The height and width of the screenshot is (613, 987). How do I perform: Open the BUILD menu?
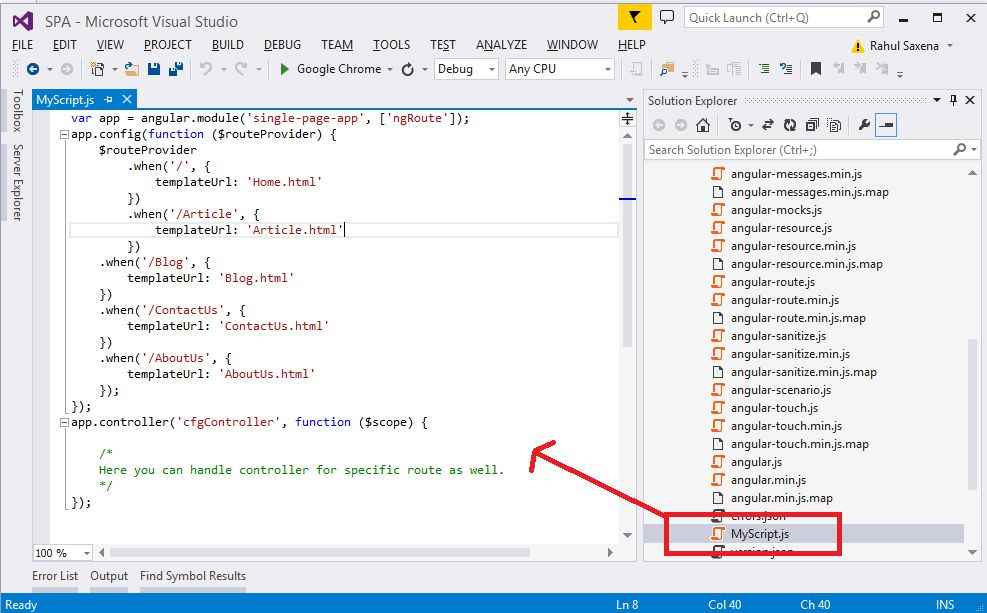point(227,45)
